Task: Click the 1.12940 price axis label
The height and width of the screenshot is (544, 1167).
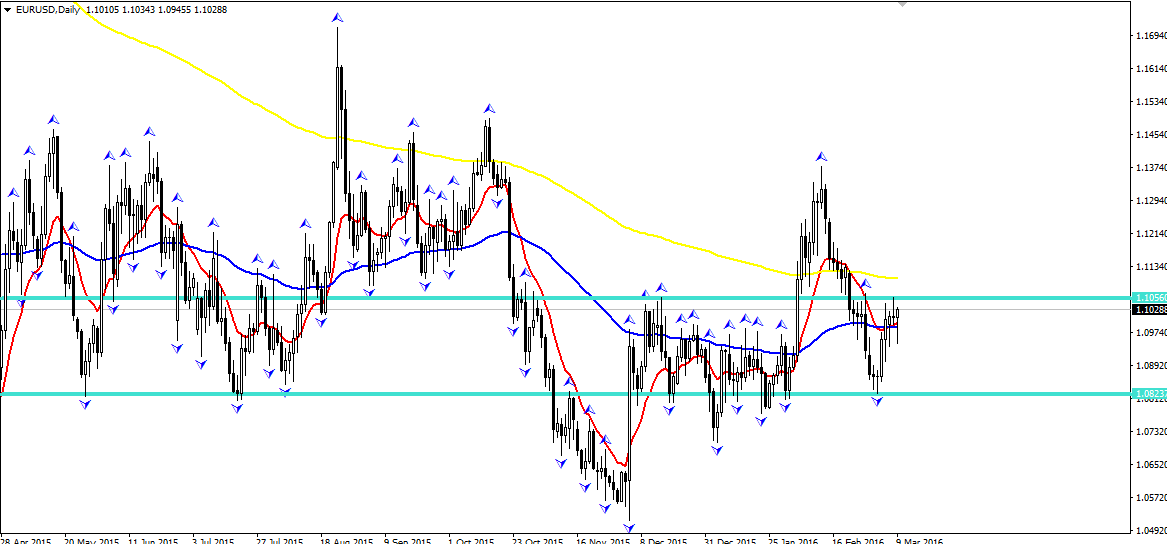Action: pos(1151,200)
